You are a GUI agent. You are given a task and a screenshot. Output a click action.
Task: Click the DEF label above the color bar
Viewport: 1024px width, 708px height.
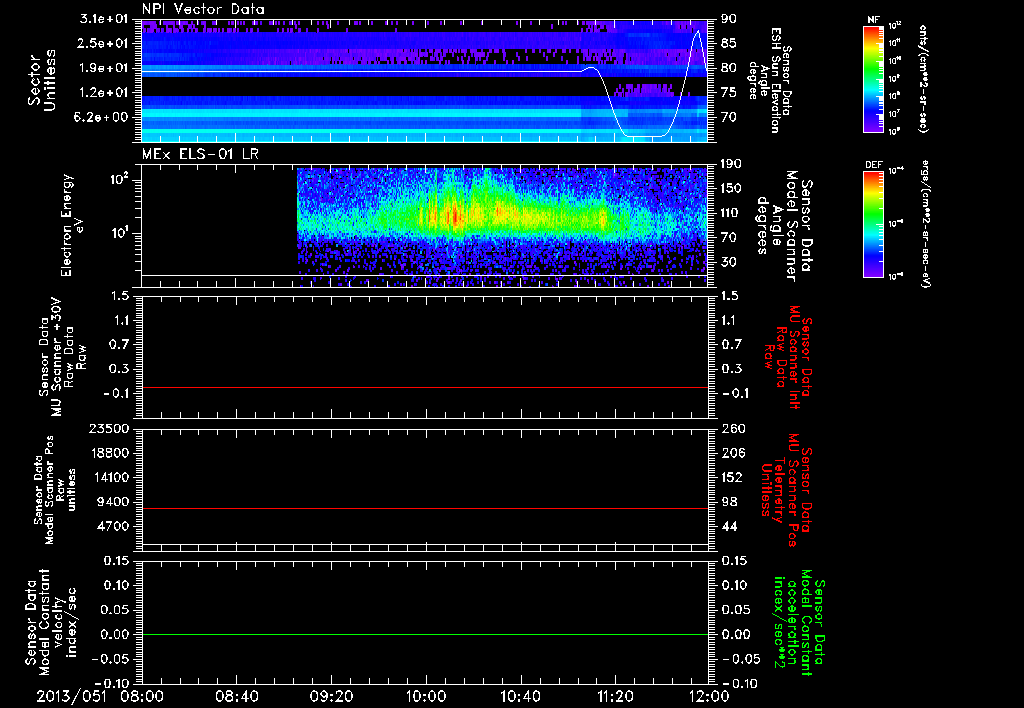873,165
